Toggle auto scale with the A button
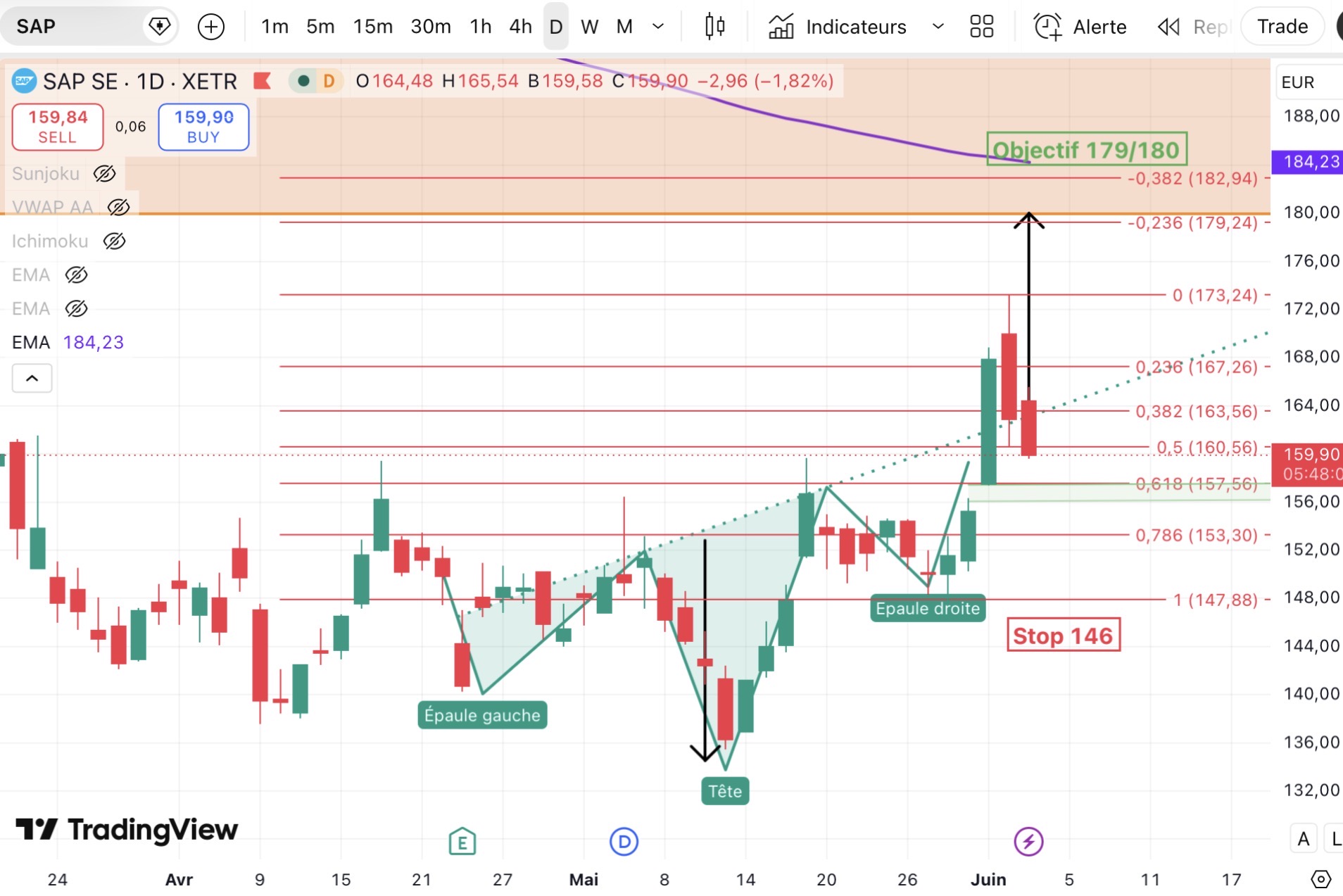 (x=1304, y=839)
